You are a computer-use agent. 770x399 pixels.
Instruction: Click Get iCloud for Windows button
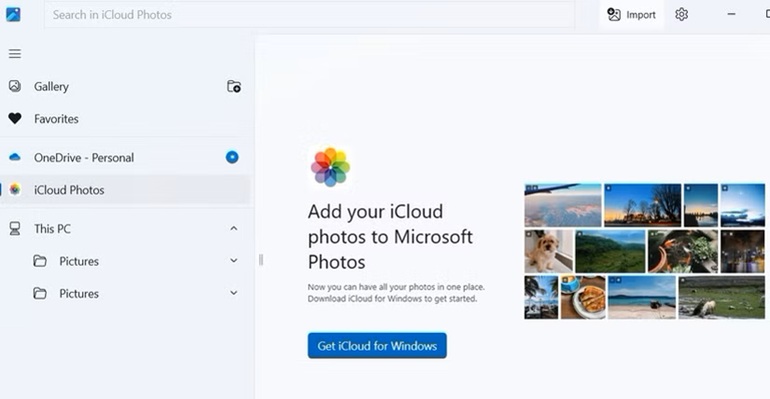[377, 346]
